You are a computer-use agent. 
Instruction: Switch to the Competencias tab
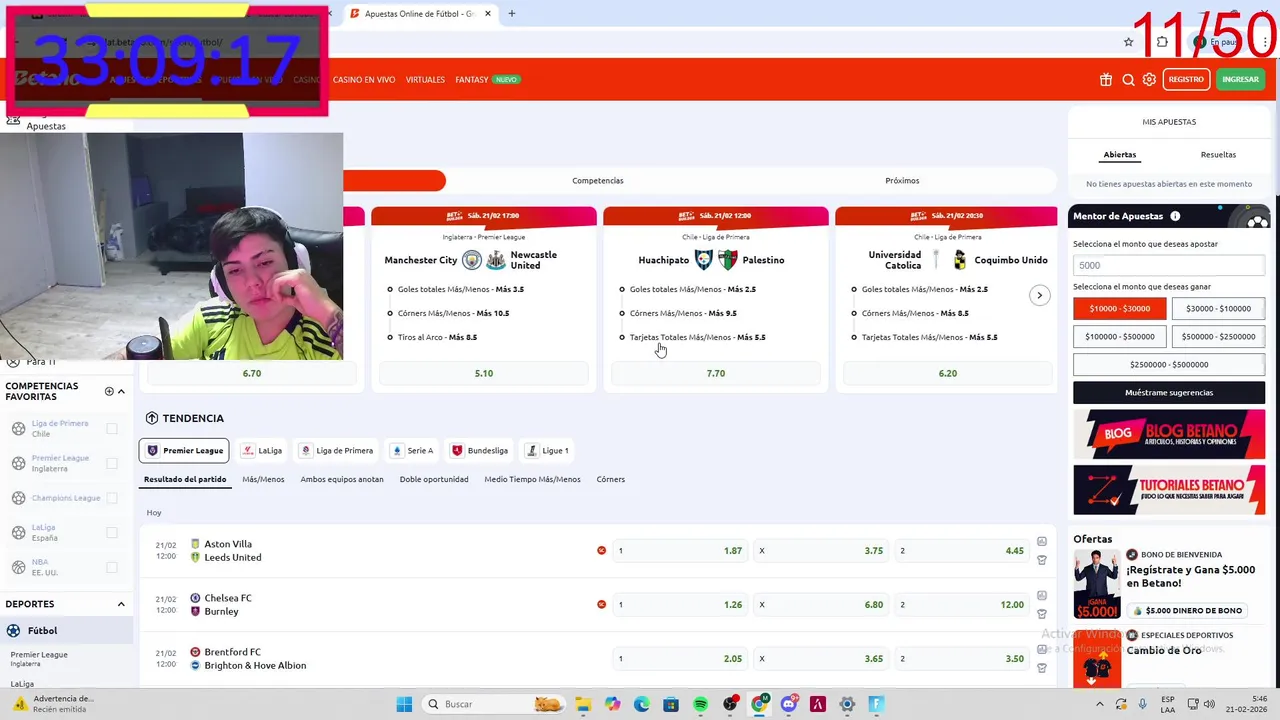coord(598,180)
